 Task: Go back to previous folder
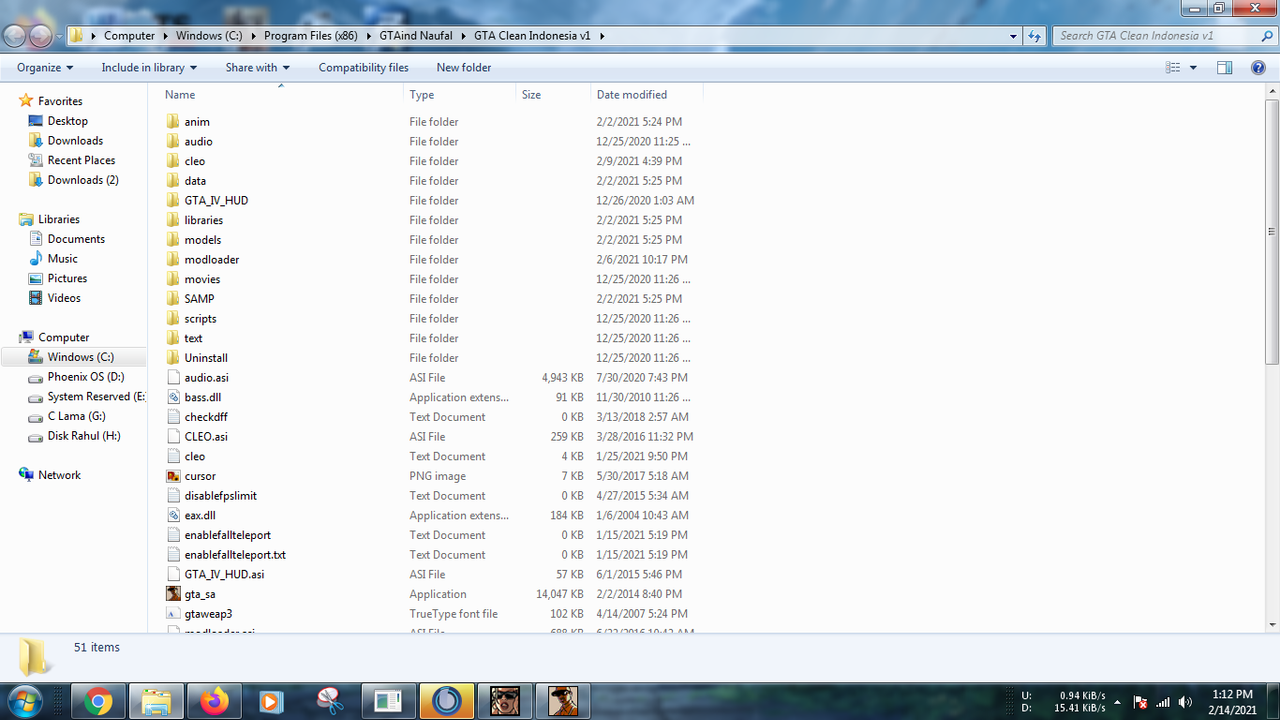(14, 36)
